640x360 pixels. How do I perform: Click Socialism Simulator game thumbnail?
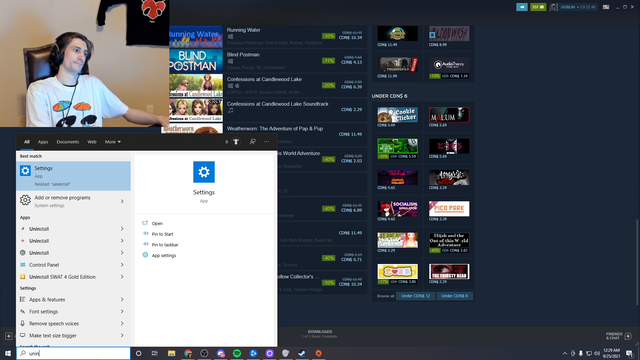[397, 209]
